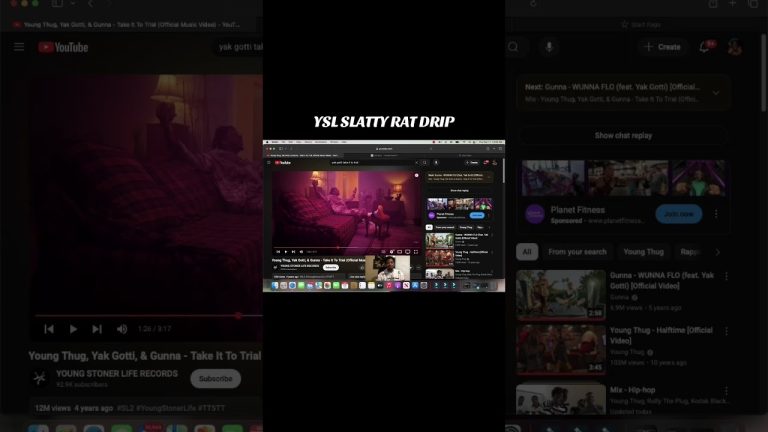The width and height of the screenshot is (768, 432).
Task: Open more options for Gunna WUNNA FLO video
Action: pos(726,276)
